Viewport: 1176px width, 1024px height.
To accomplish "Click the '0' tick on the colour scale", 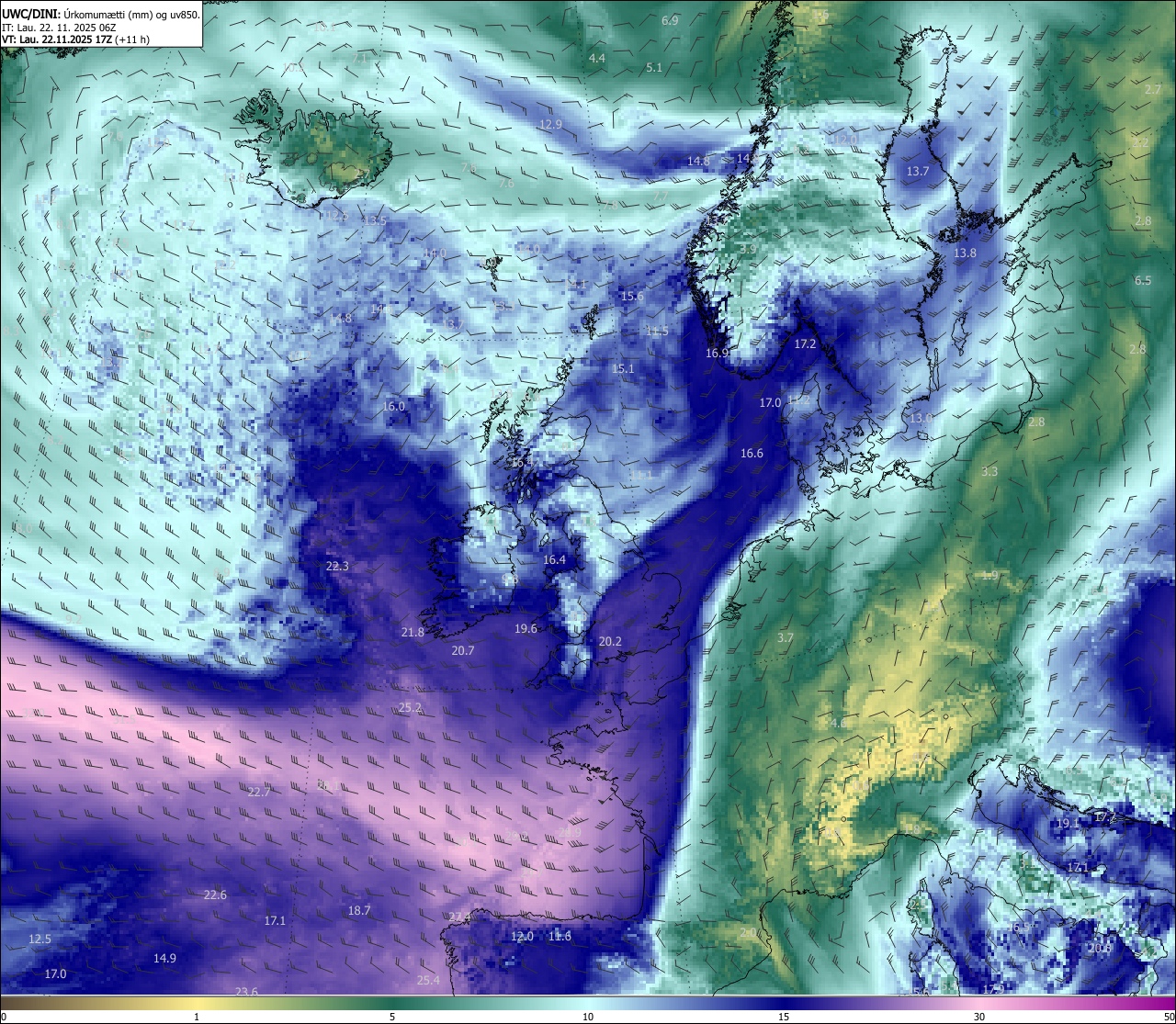I will pos(4,1017).
